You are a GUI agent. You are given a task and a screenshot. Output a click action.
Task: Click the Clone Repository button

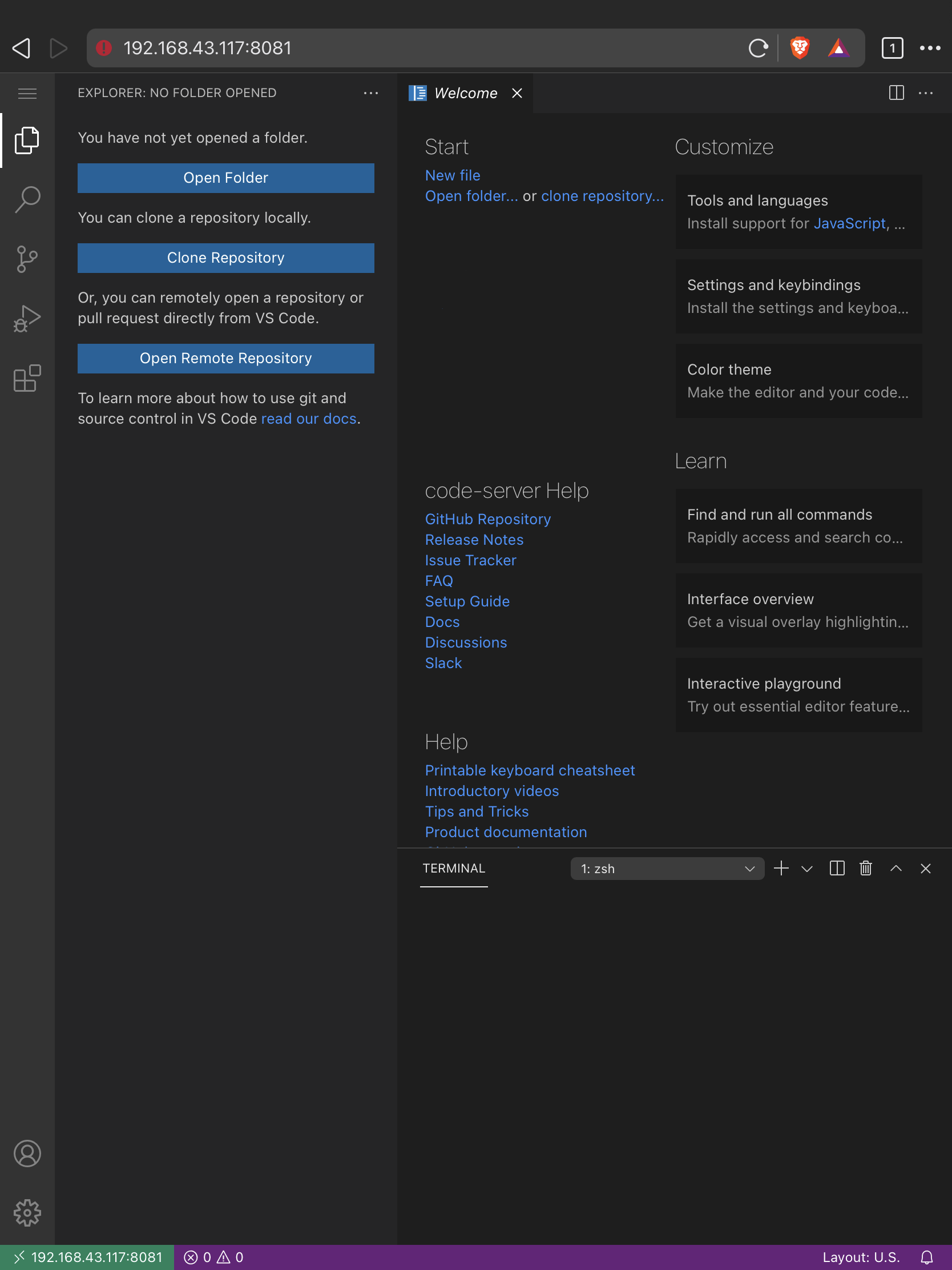226,258
